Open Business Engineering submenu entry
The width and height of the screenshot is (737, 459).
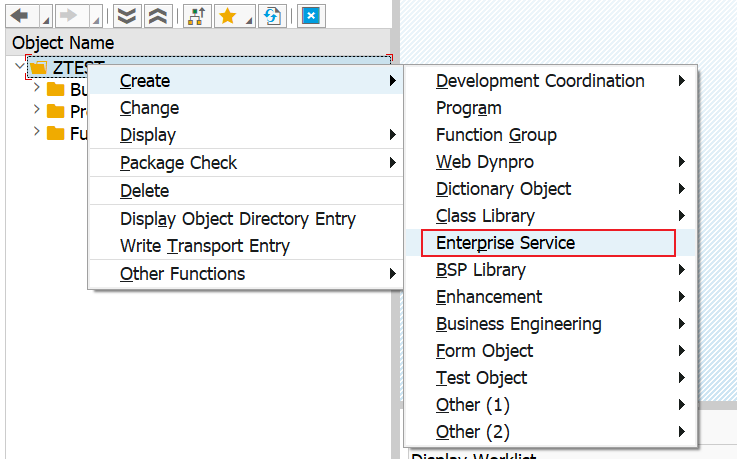click(x=550, y=324)
